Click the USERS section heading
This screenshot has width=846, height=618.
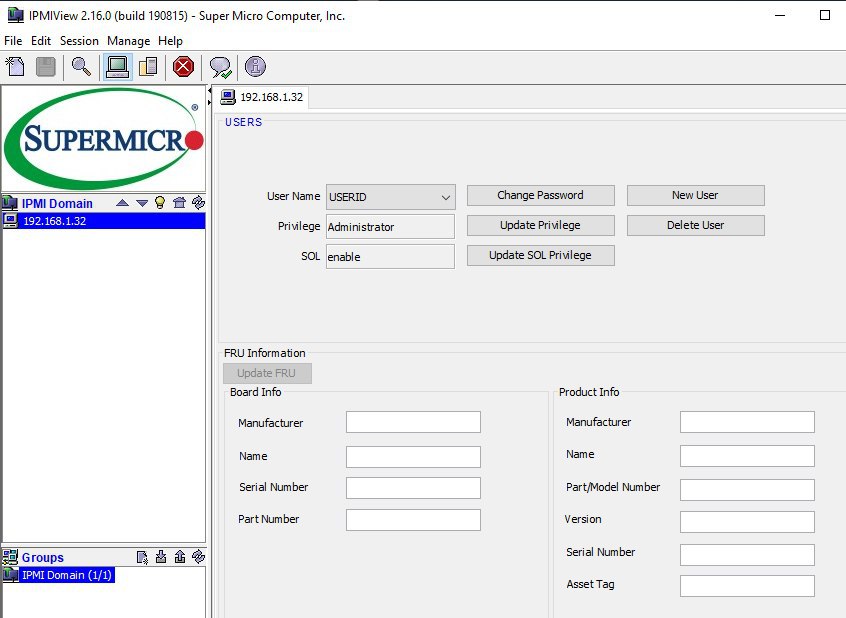coord(243,122)
